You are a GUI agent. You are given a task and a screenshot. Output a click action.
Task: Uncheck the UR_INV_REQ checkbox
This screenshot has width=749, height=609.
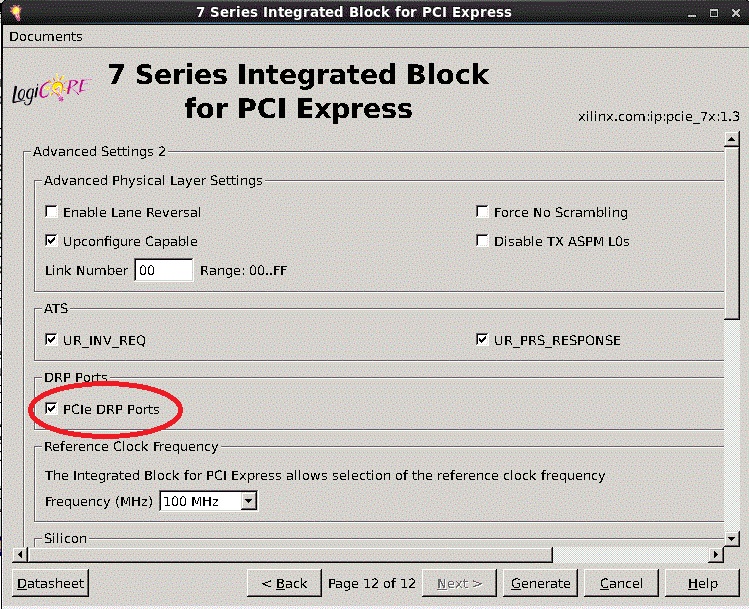pyautogui.click(x=52, y=340)
